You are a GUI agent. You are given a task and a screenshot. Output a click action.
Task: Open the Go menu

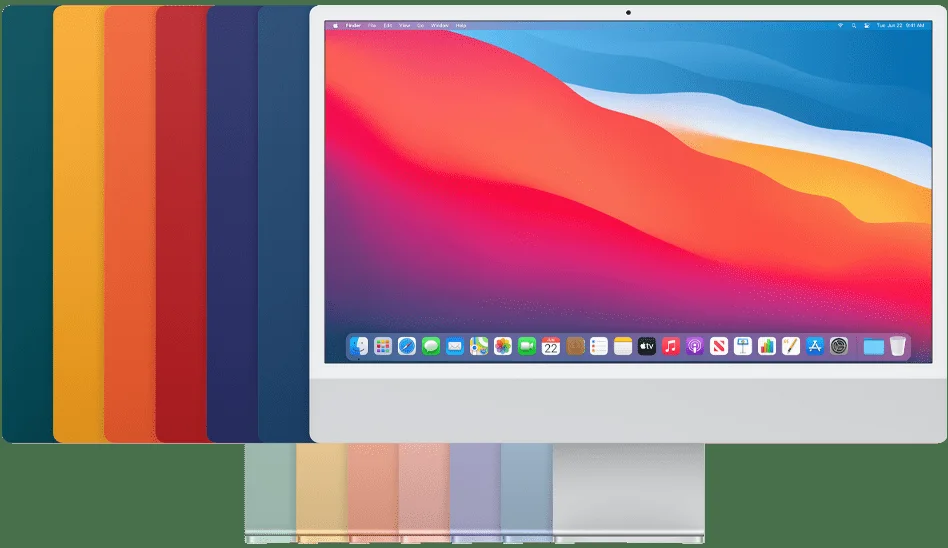[x=420, y=25]
